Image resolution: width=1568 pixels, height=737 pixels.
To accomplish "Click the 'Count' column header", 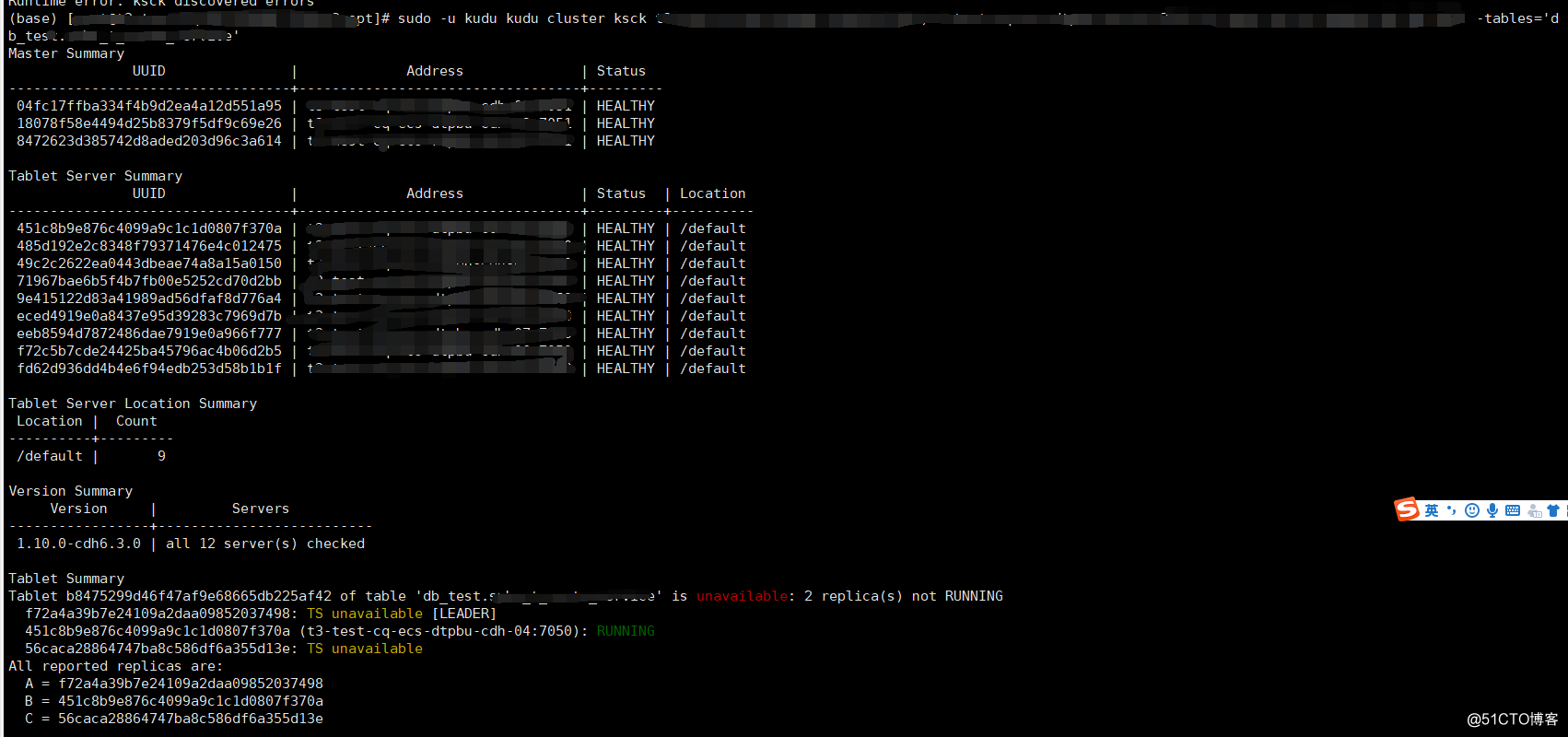I will pyautogui.click(x=136, y=421).
